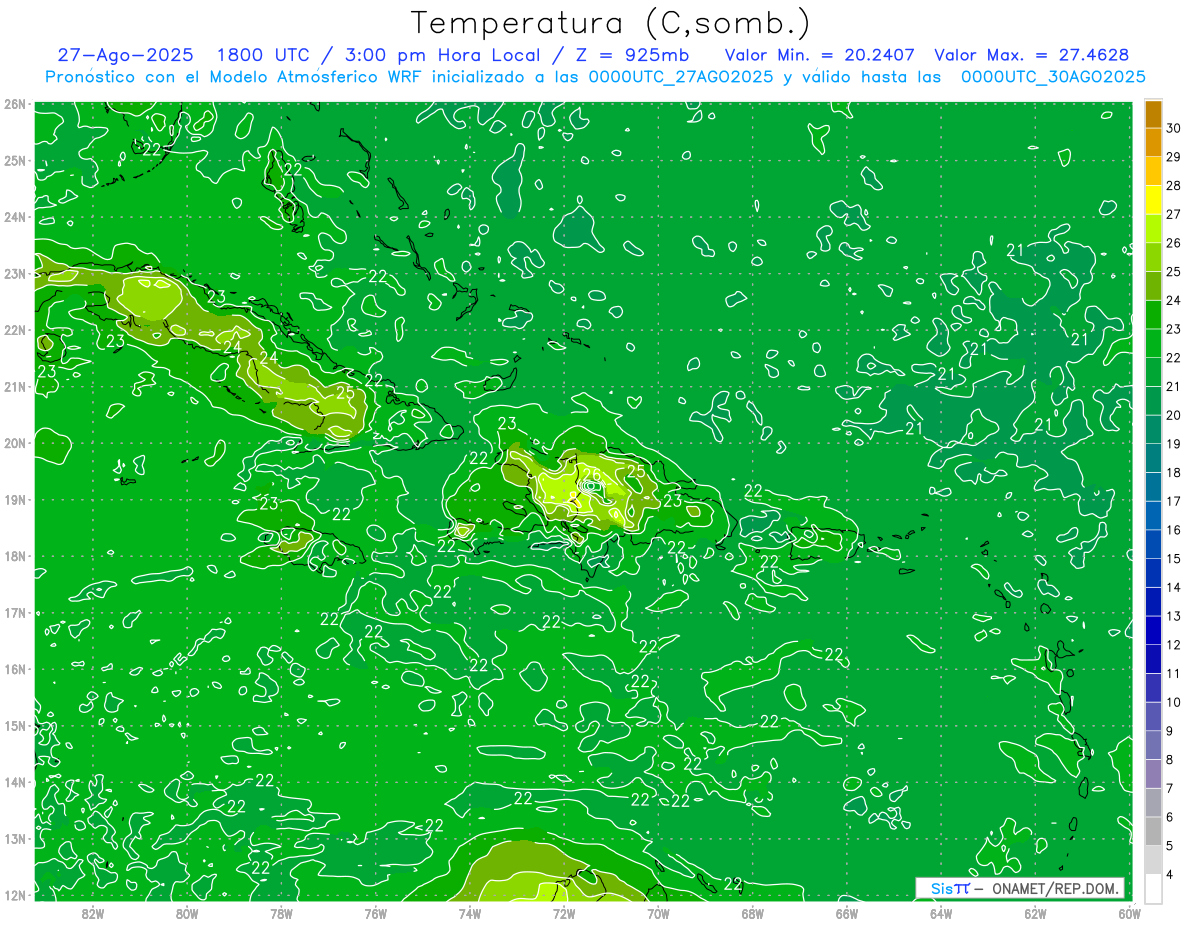Image resolution: width=1200 pixels, height=927 pixels.
Task: Click the valid-until time "0000UTC_30AGO2025"
Action: pos(1053,76)
